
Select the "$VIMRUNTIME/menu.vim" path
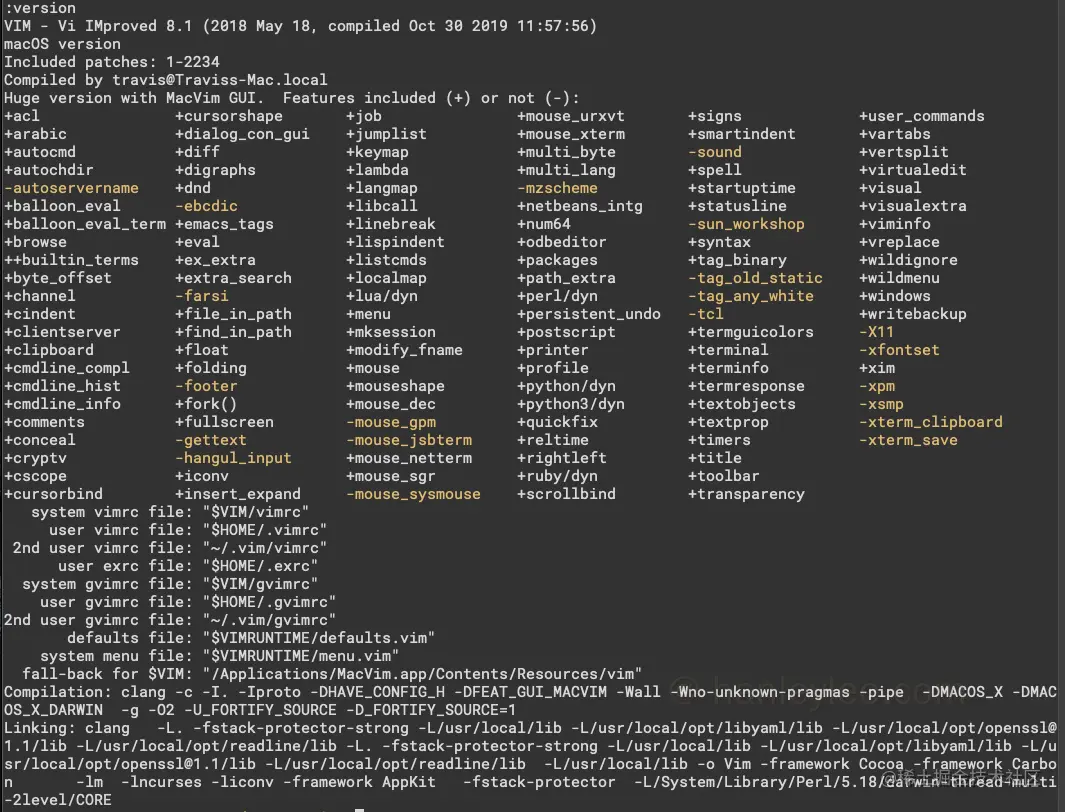pyautogui.click(x=301, y=656)
